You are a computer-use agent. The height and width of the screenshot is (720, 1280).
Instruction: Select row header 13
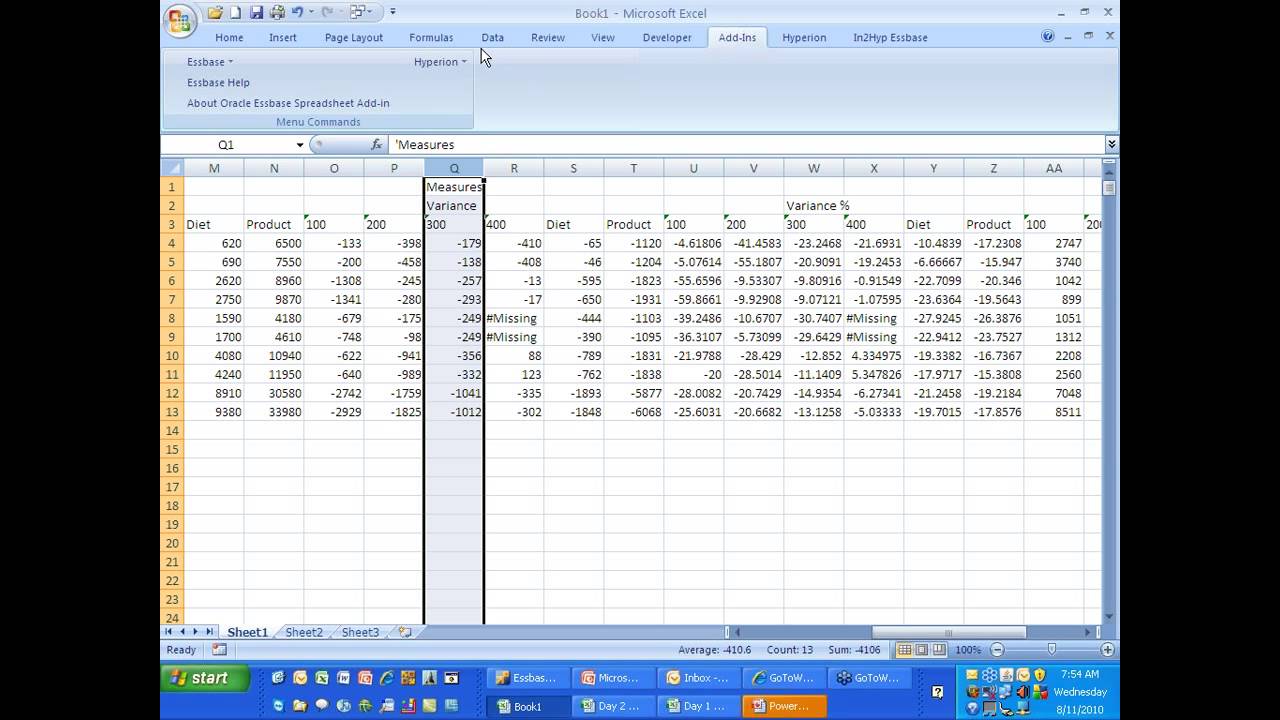point(172,412)
